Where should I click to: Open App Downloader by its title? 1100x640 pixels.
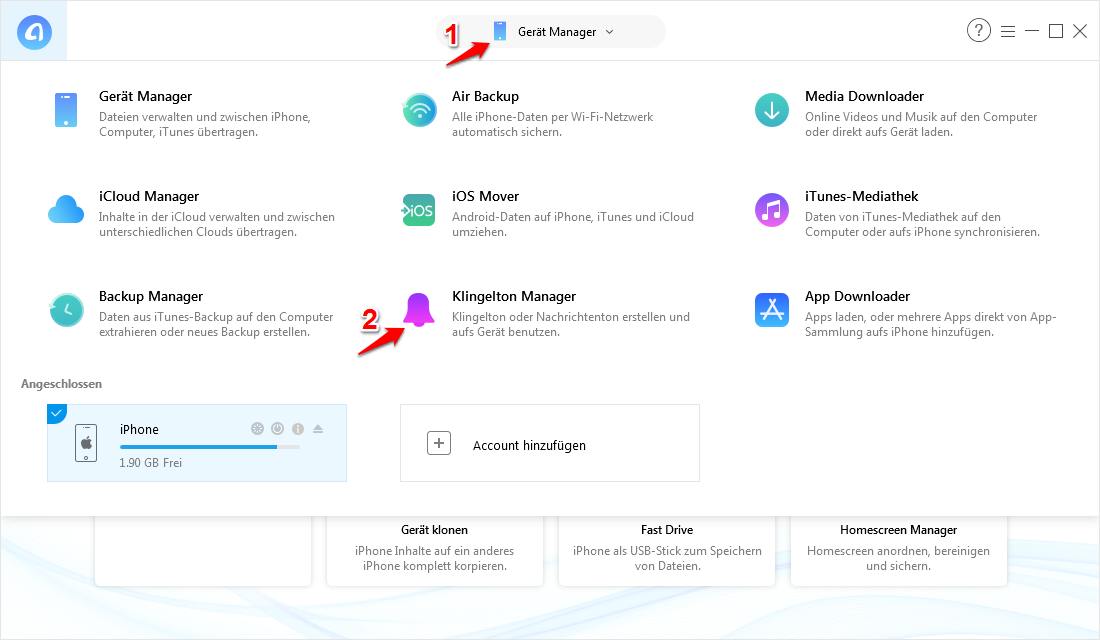[857, 296]
